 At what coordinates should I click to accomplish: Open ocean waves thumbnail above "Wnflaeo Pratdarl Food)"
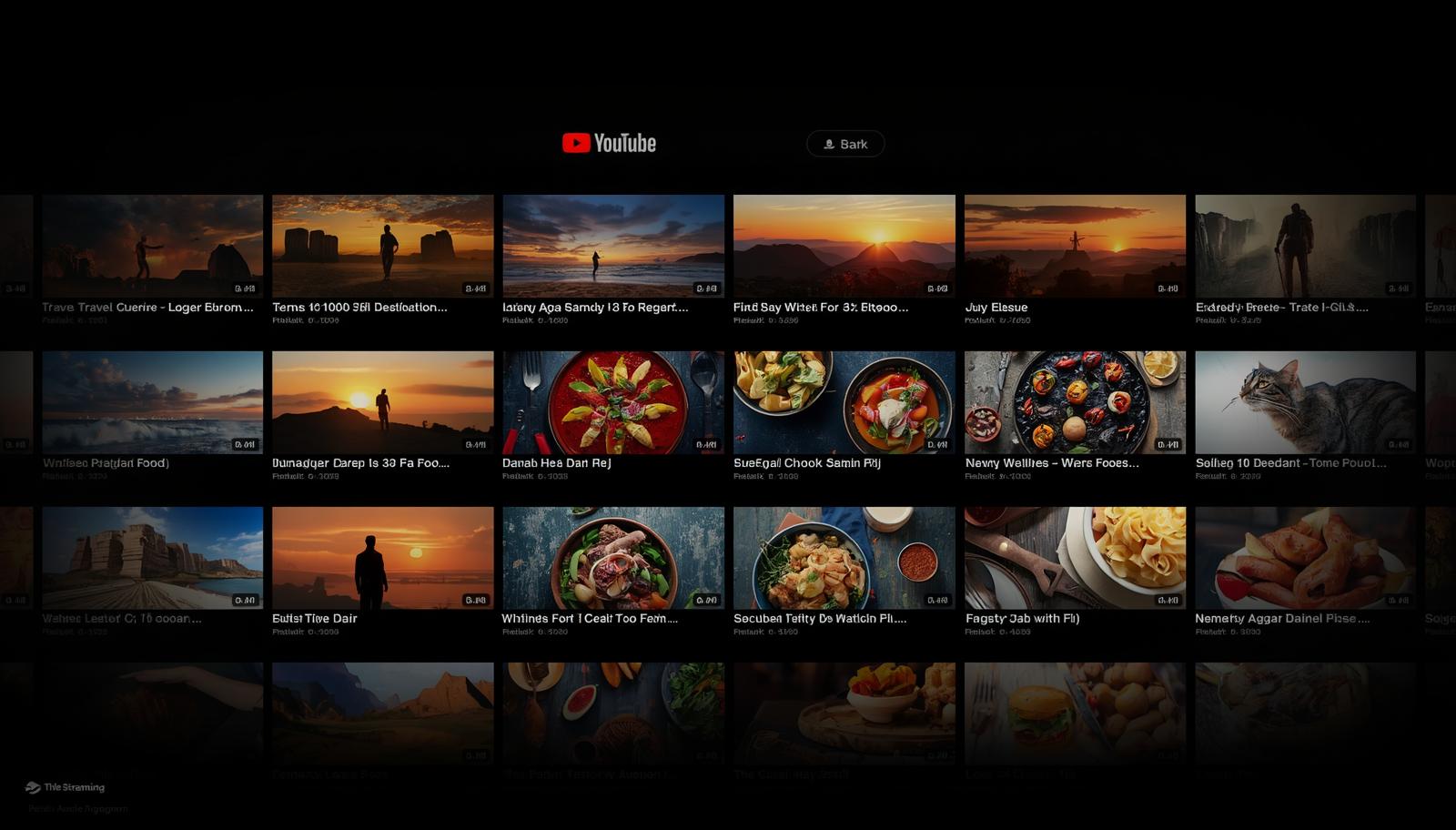152,402
